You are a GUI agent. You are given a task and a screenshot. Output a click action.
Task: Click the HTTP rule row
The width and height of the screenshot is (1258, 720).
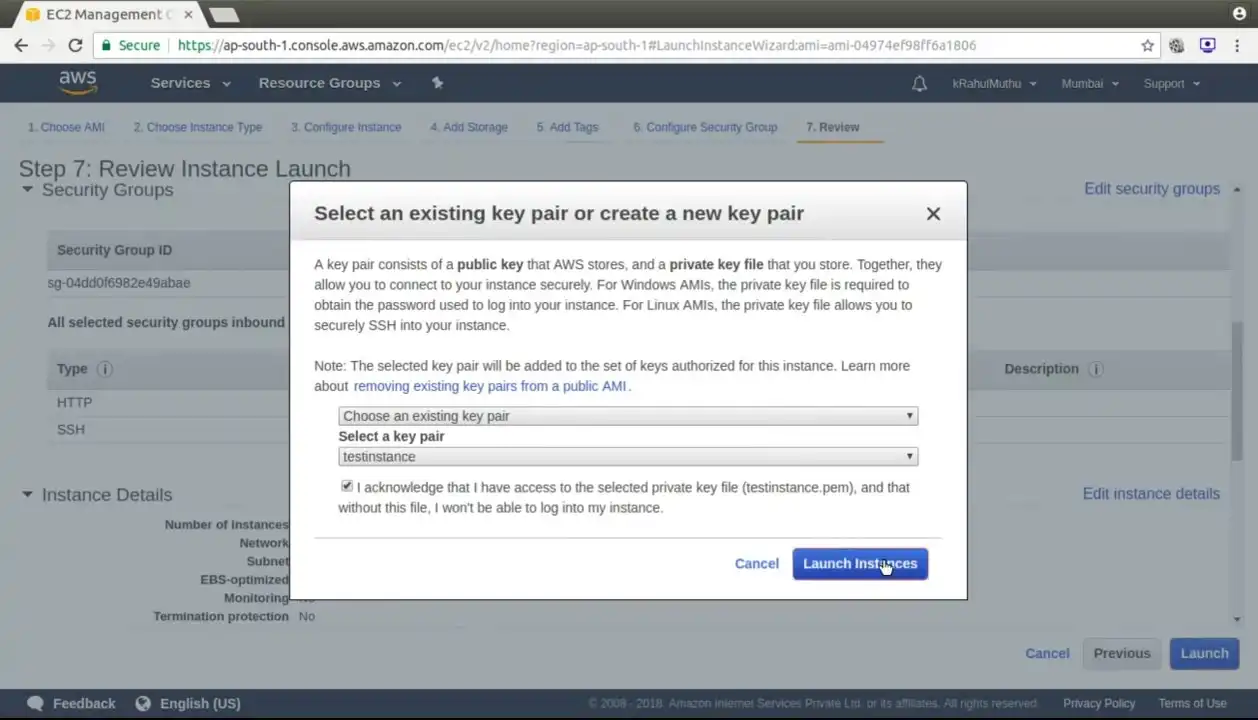[74, 402]
